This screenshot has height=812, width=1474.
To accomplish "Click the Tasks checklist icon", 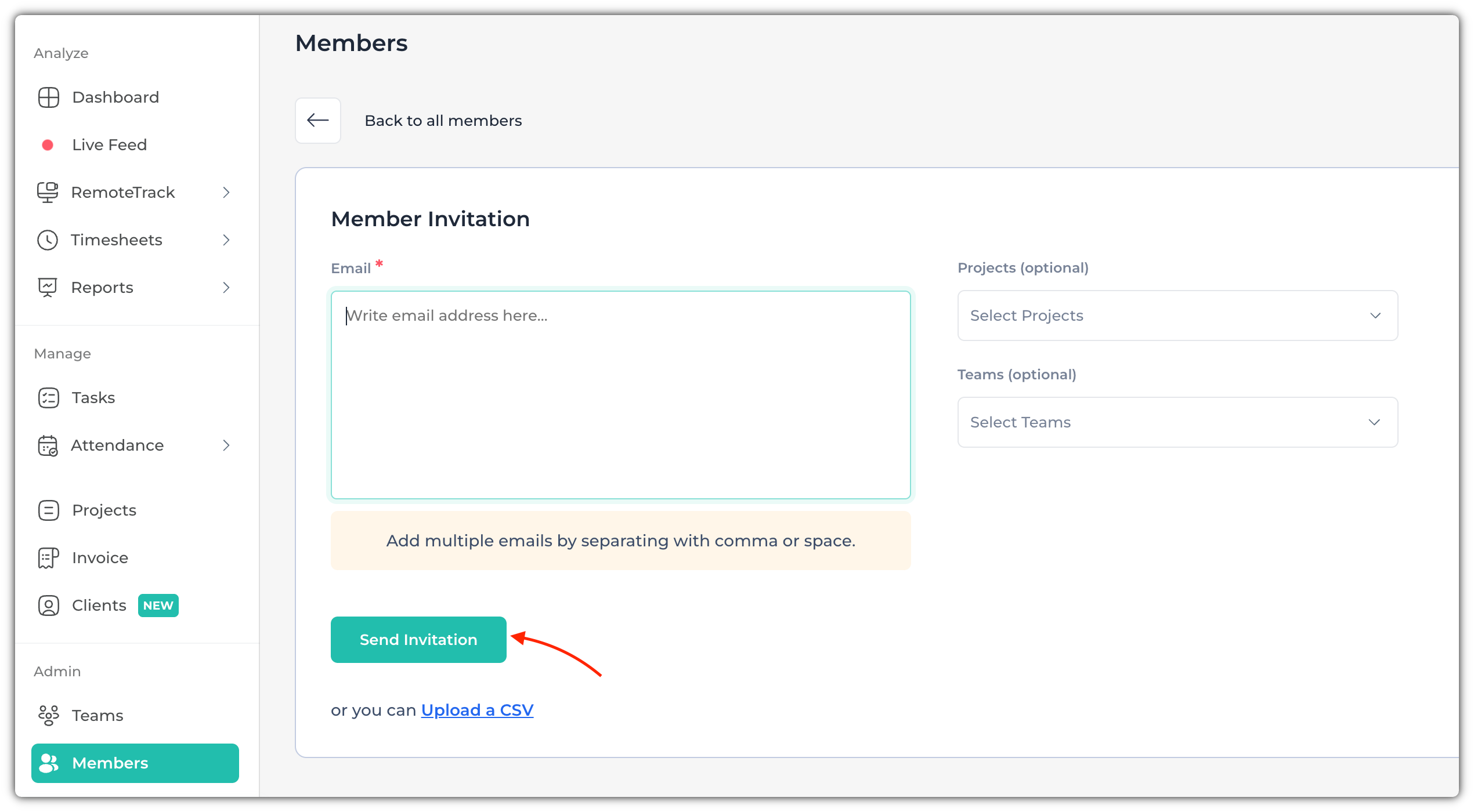I will coord(49,398).
